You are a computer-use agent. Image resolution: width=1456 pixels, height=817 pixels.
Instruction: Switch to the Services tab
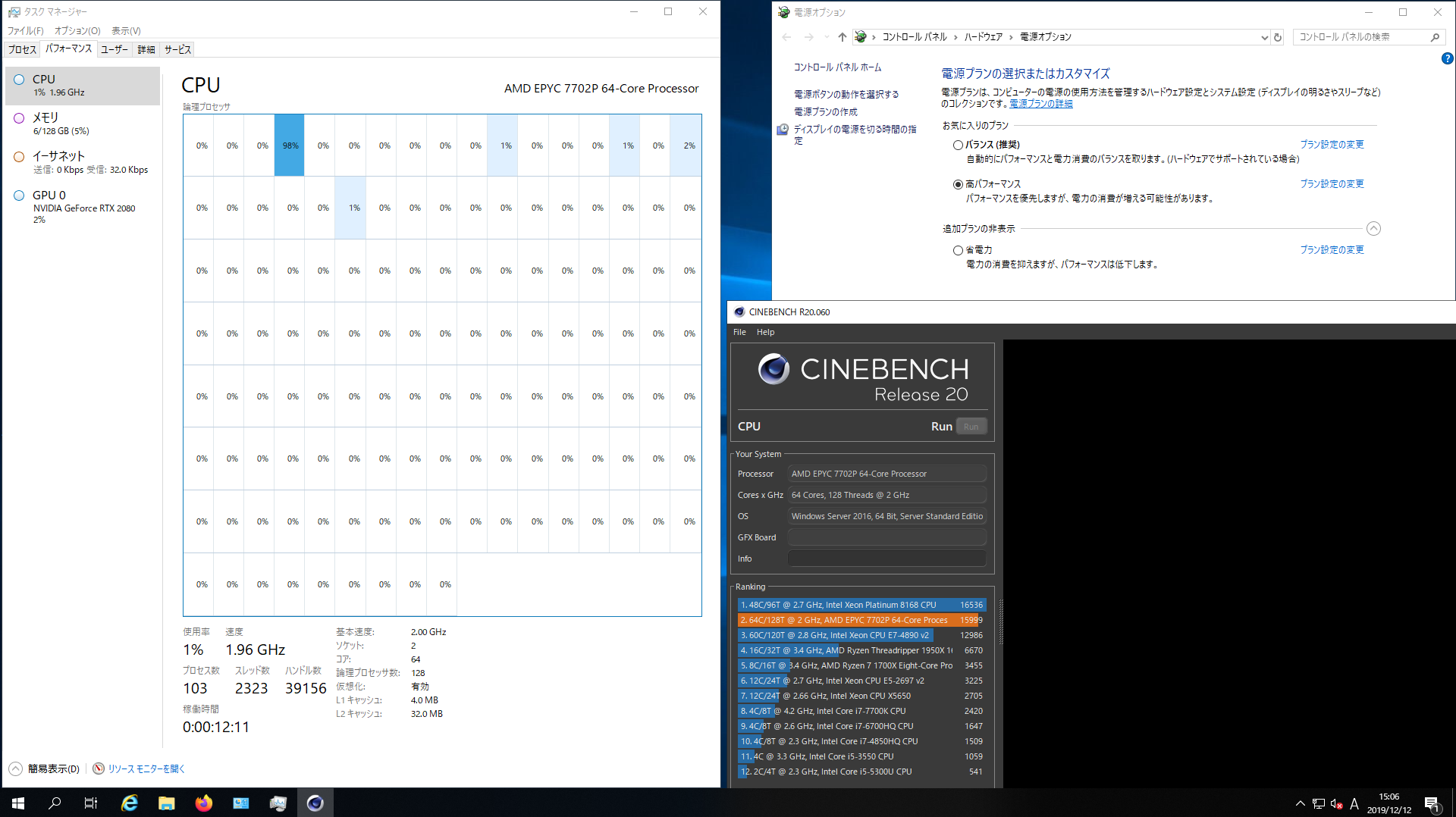coord(177,49)
